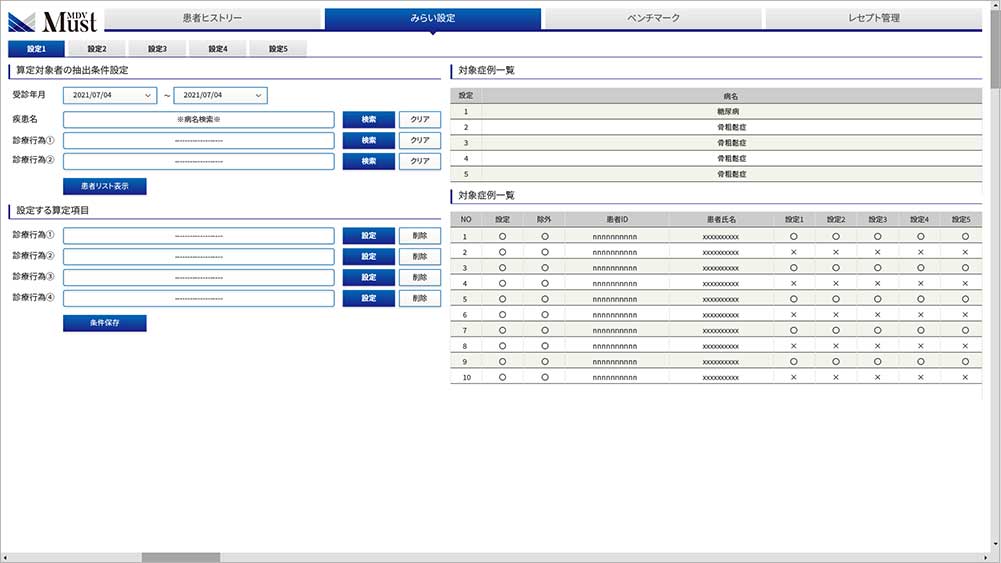Select 設定 radio for patient row 5
Image resolution: width=1001 pixels, height=563 pixels.
tap(502, 299)
